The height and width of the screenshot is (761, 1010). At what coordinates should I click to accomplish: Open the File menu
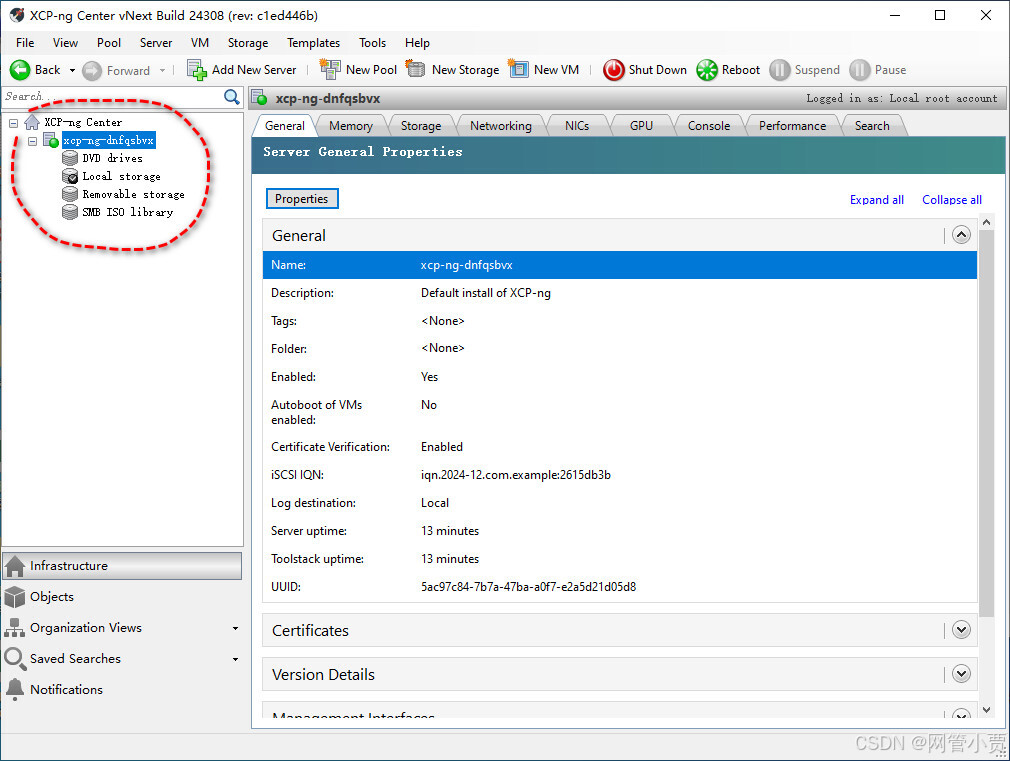25,43
